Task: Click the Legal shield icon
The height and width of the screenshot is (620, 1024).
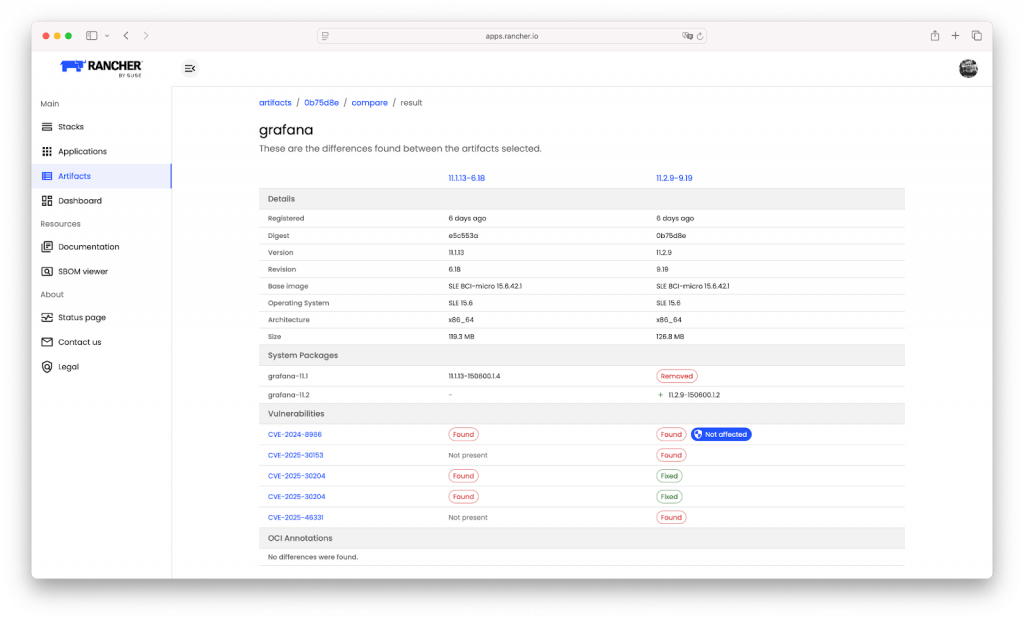Action: pyautogui.click(x=47, y=367)
